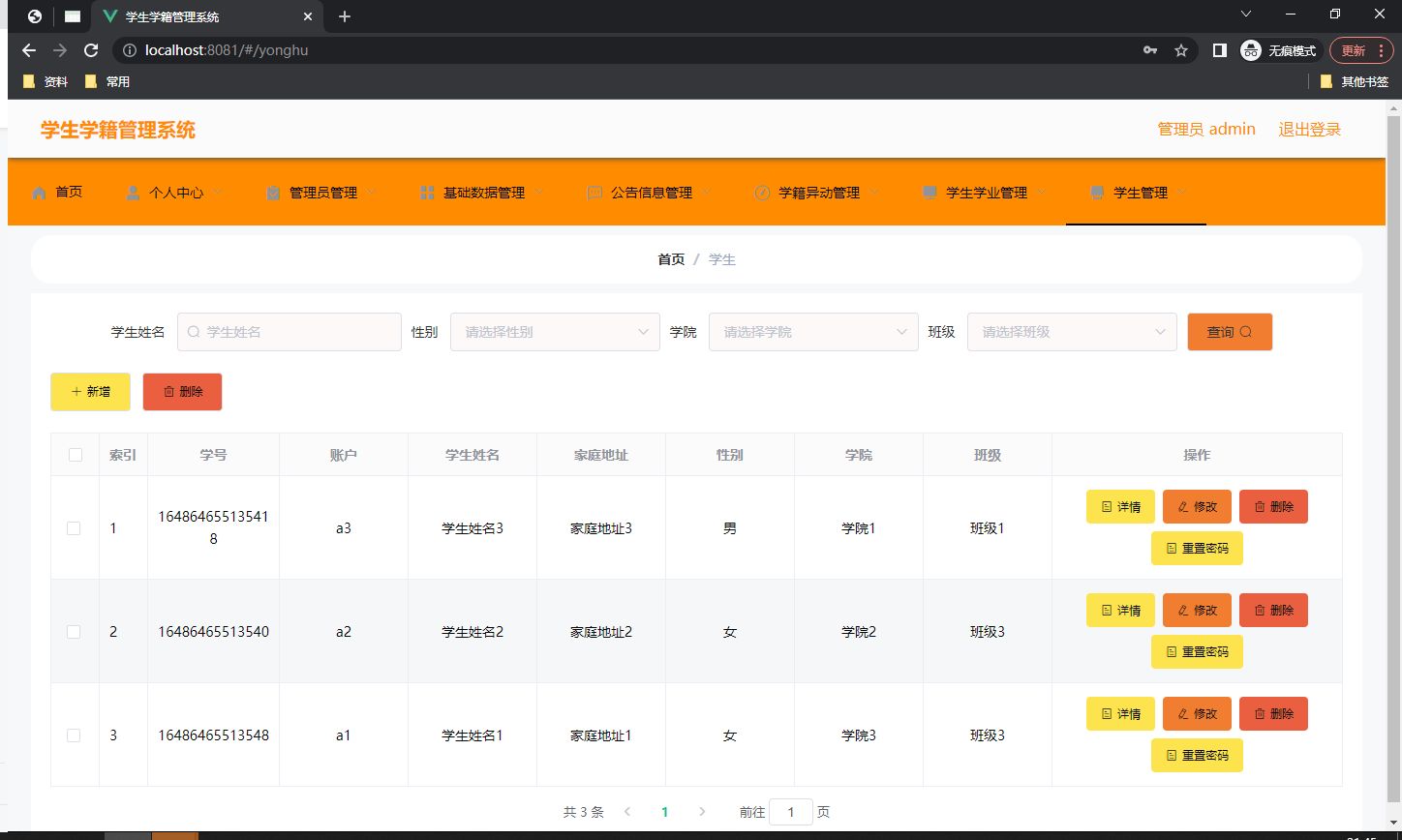Click the person icon beside 个人中心

(133, 193)
